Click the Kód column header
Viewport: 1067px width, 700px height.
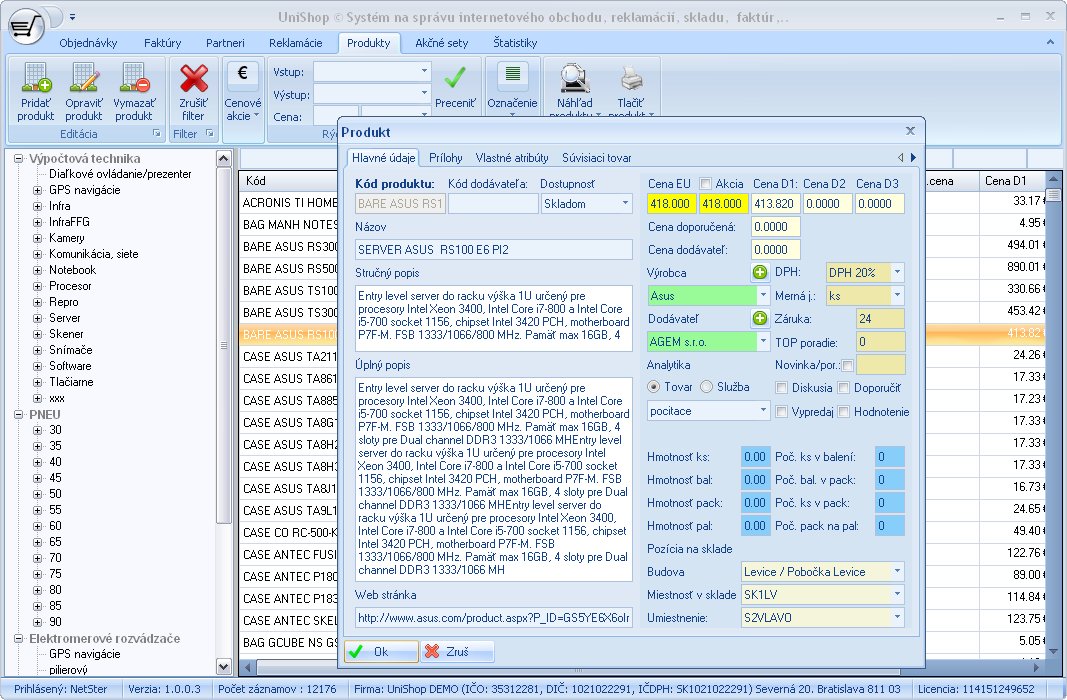pos(289,181)
